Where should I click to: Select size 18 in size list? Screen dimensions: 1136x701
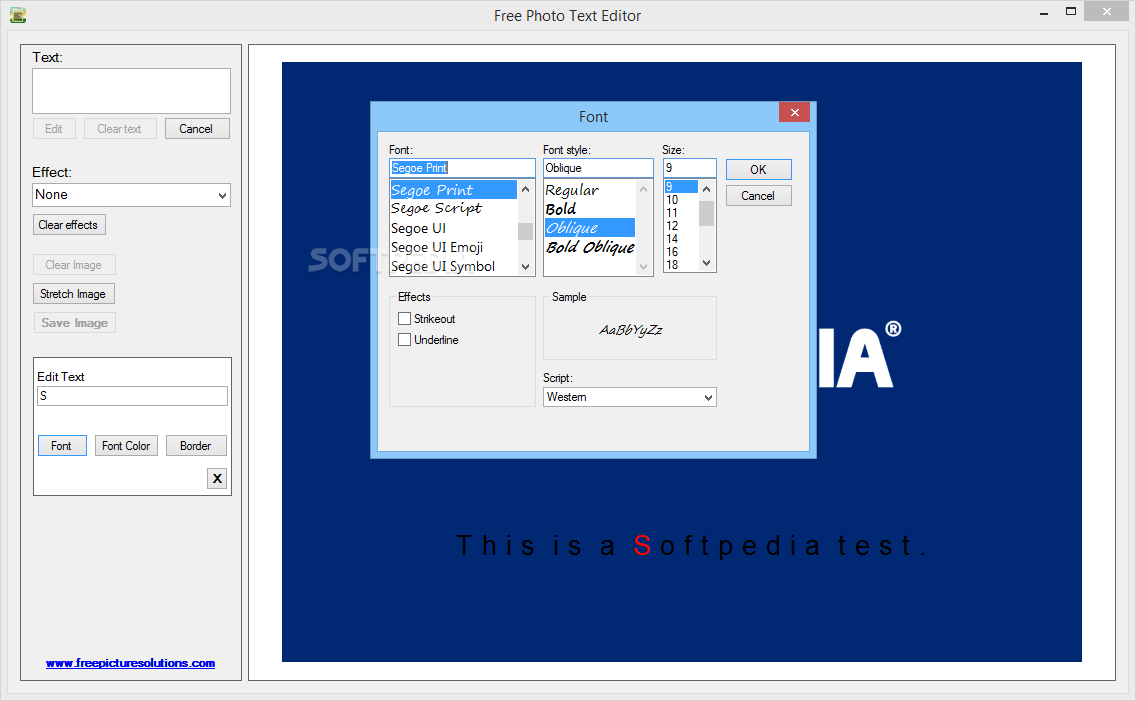pyautogui.click(x=681, y=264)
